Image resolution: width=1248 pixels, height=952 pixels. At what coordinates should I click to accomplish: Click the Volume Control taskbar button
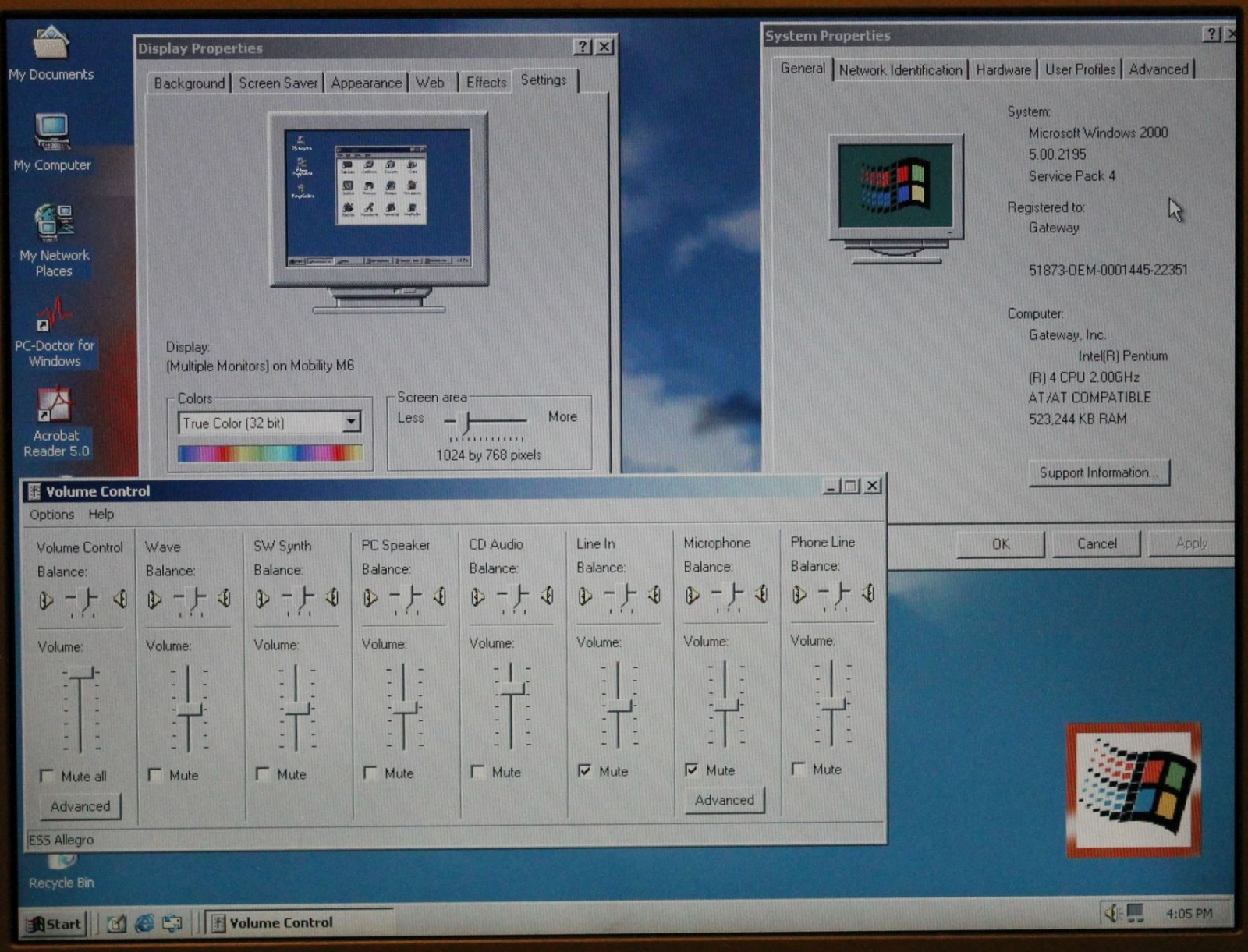pos(299,922)
